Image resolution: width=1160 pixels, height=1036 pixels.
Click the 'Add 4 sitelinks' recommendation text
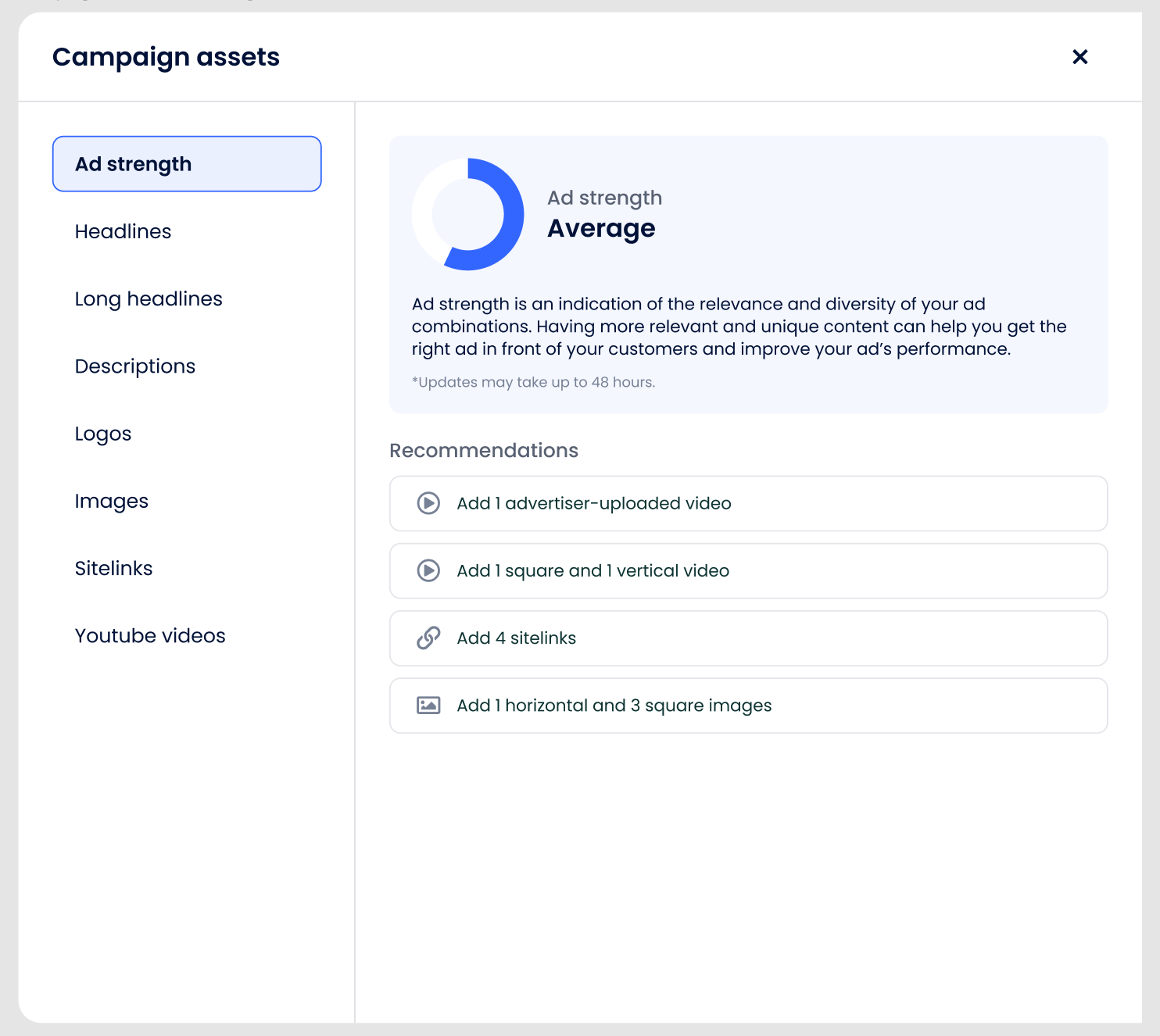(x=516, y=638)
